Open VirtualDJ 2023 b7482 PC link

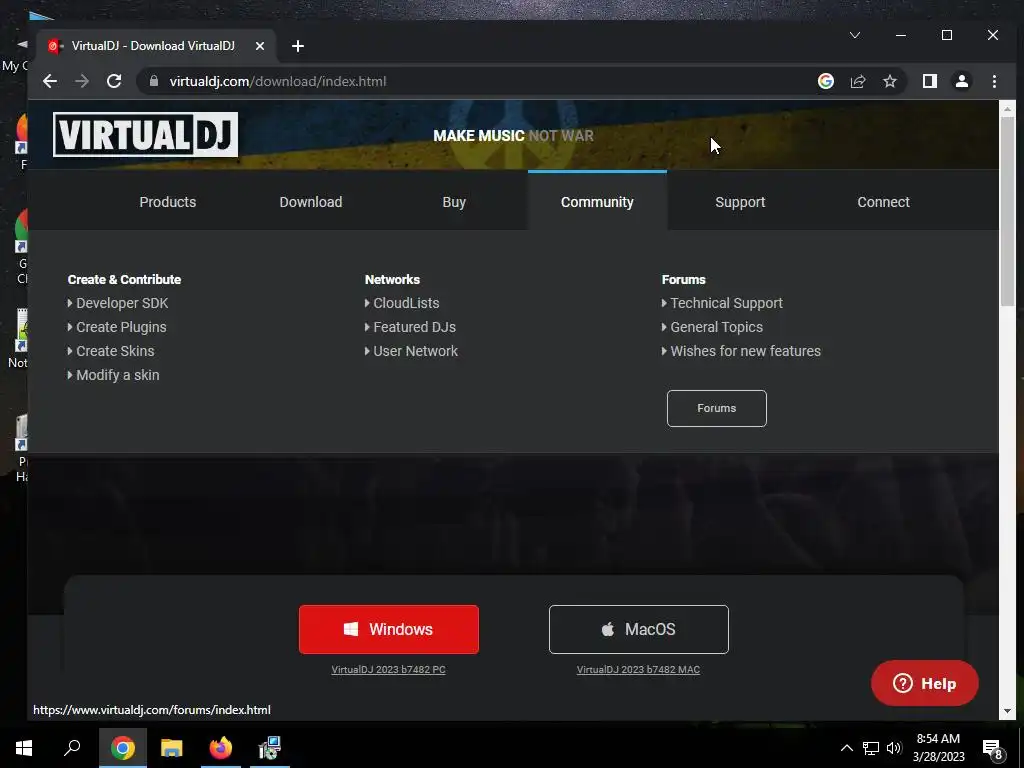pos(389,669)
